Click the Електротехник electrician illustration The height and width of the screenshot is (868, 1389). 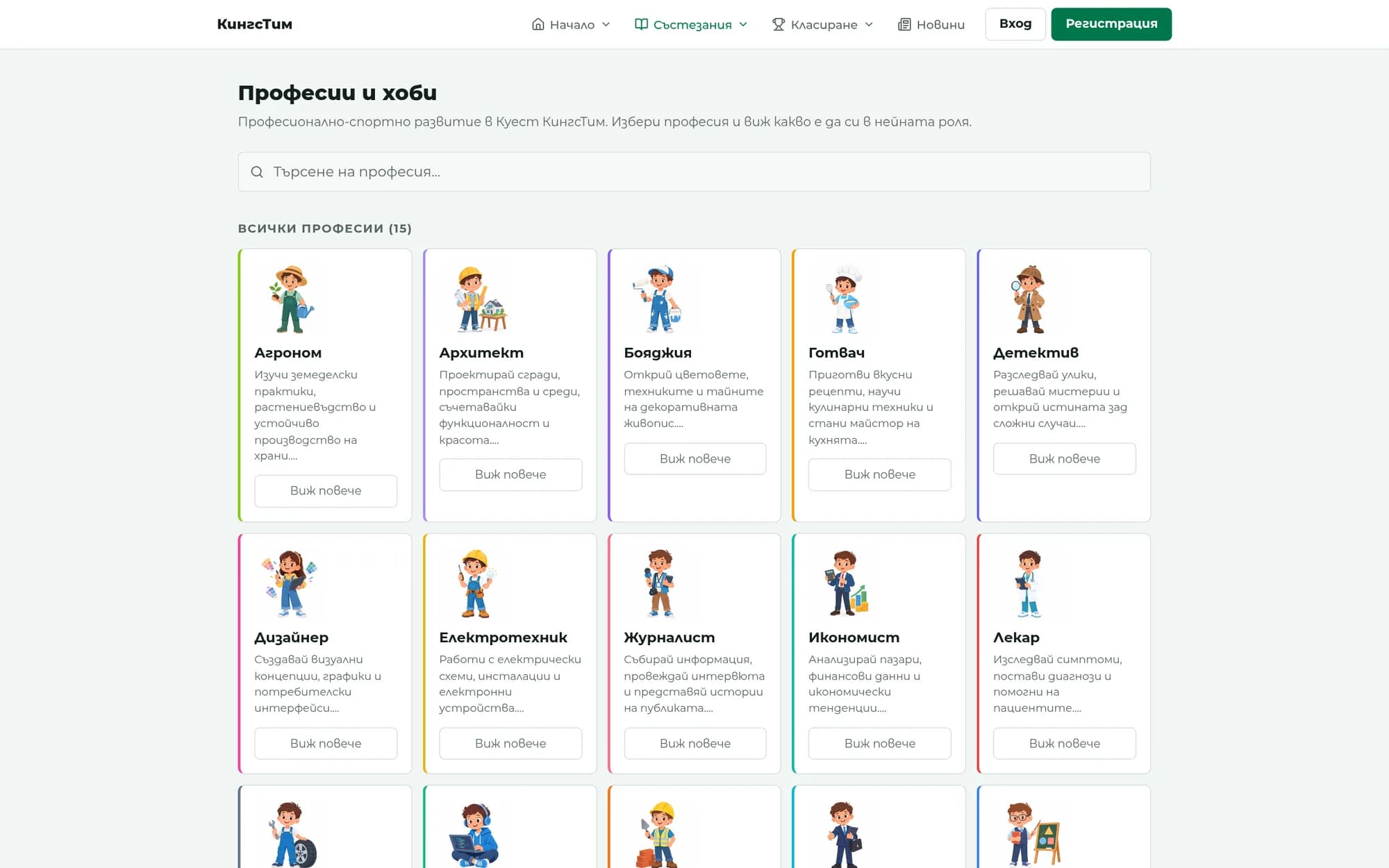tap(476, 584)
